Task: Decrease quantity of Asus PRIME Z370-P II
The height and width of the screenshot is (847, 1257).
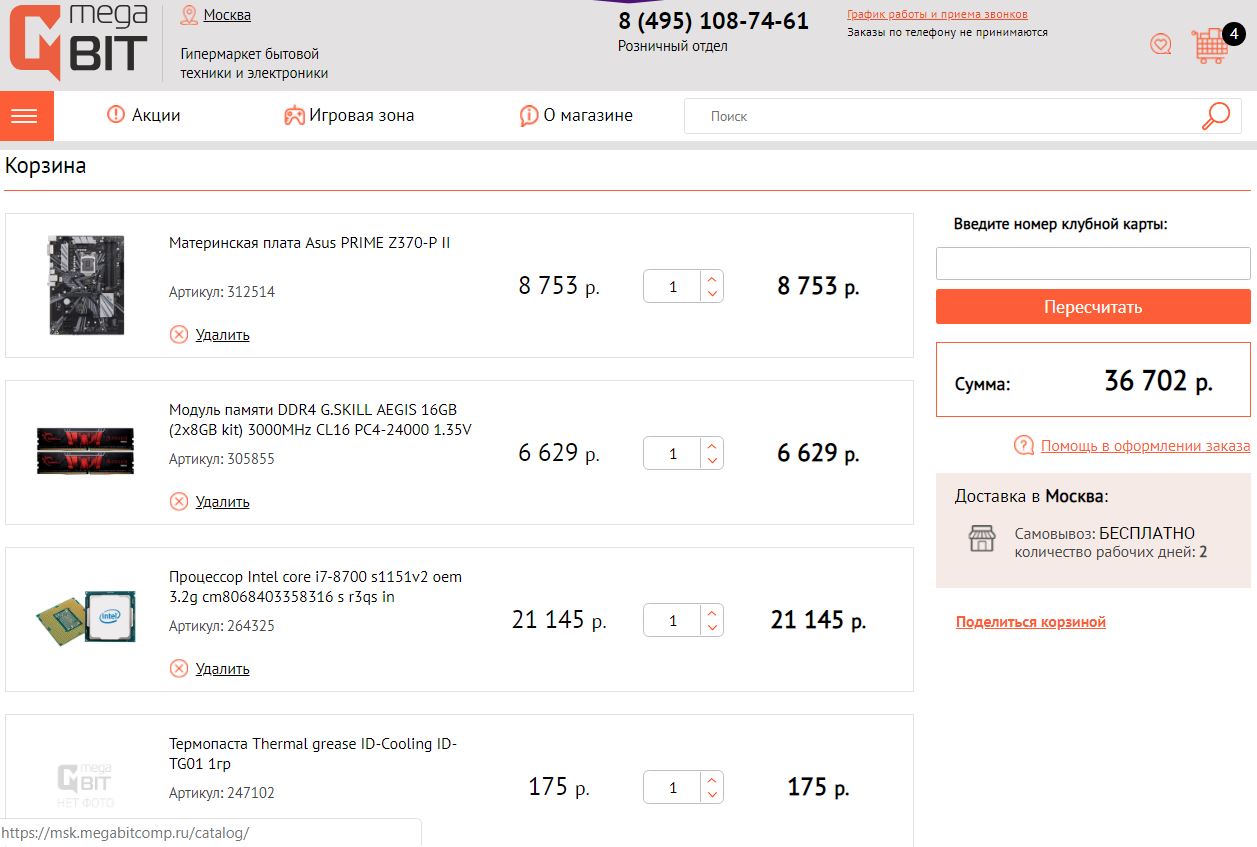Action: pos(712,294)
